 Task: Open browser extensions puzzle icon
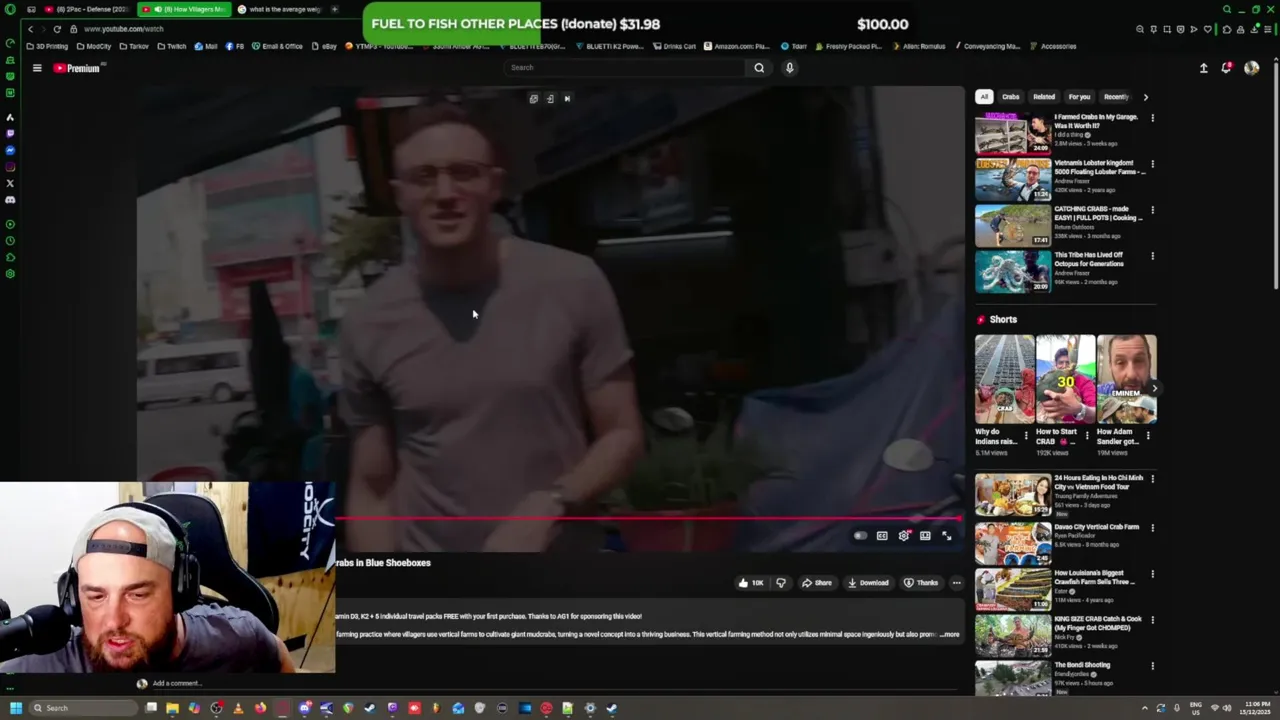[1227, 29]
